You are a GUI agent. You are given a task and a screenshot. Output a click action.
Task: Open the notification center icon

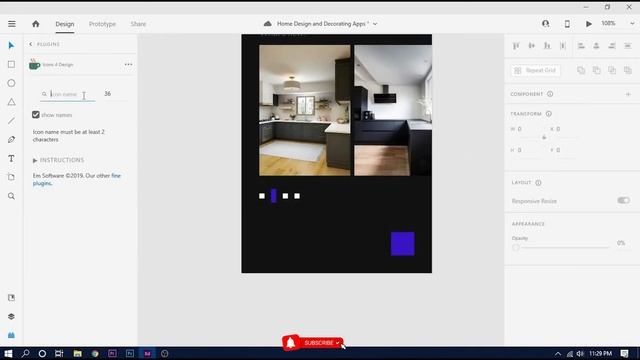coord(624,353)
